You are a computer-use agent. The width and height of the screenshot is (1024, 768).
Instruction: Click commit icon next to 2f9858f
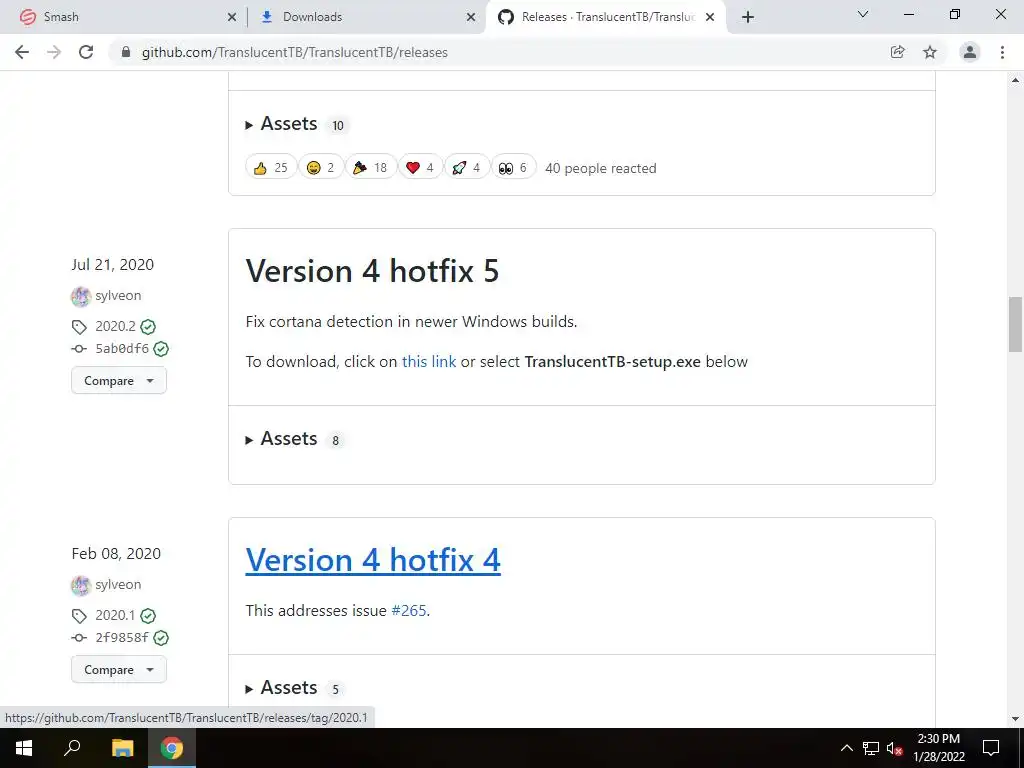click(x=79, y=638)
